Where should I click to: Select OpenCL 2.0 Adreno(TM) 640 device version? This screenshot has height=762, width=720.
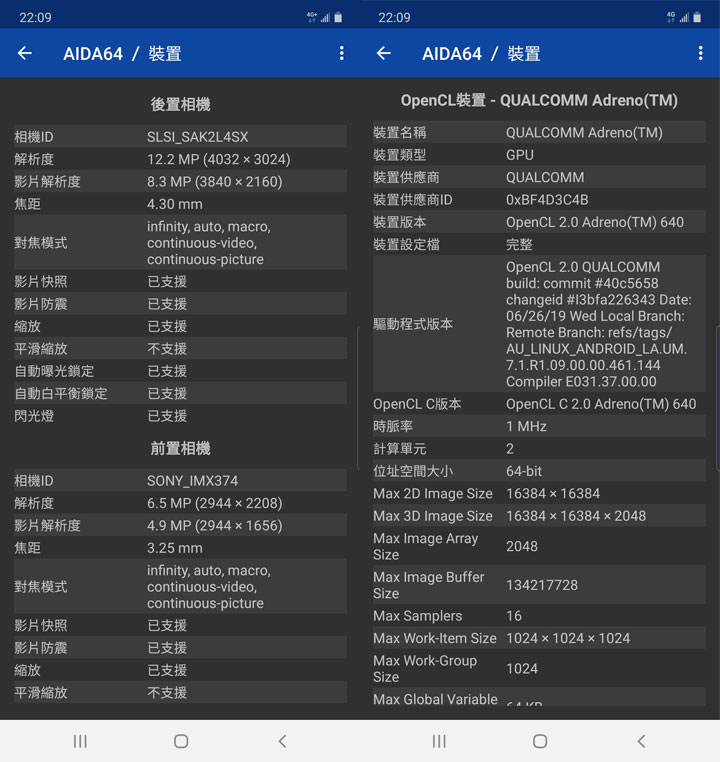click(x=595, y=222)
